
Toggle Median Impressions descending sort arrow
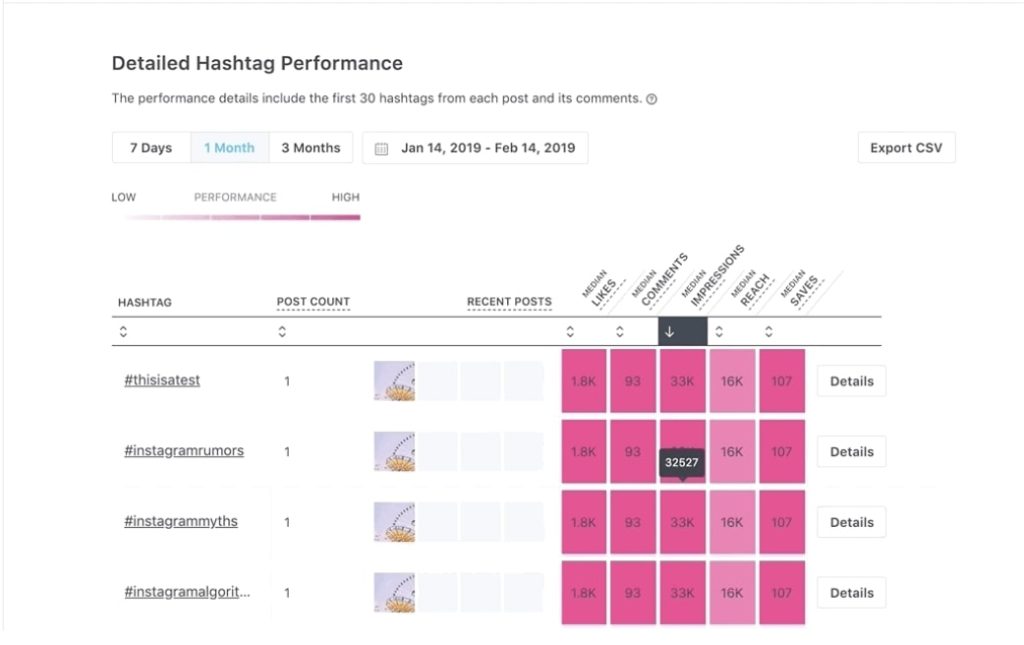[x=670, y=332]
